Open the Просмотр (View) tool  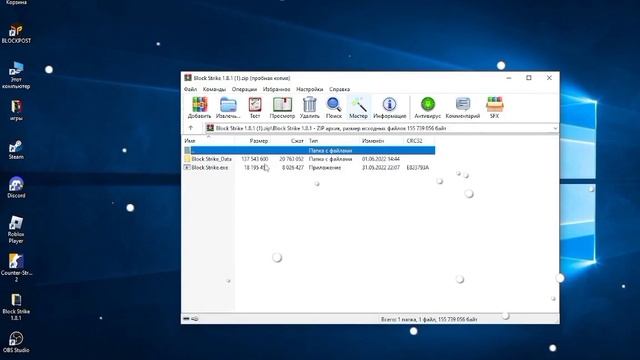pos(282,108)
